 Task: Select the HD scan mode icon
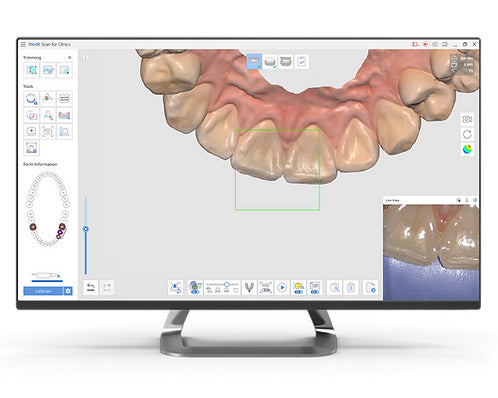pos(266,287)
